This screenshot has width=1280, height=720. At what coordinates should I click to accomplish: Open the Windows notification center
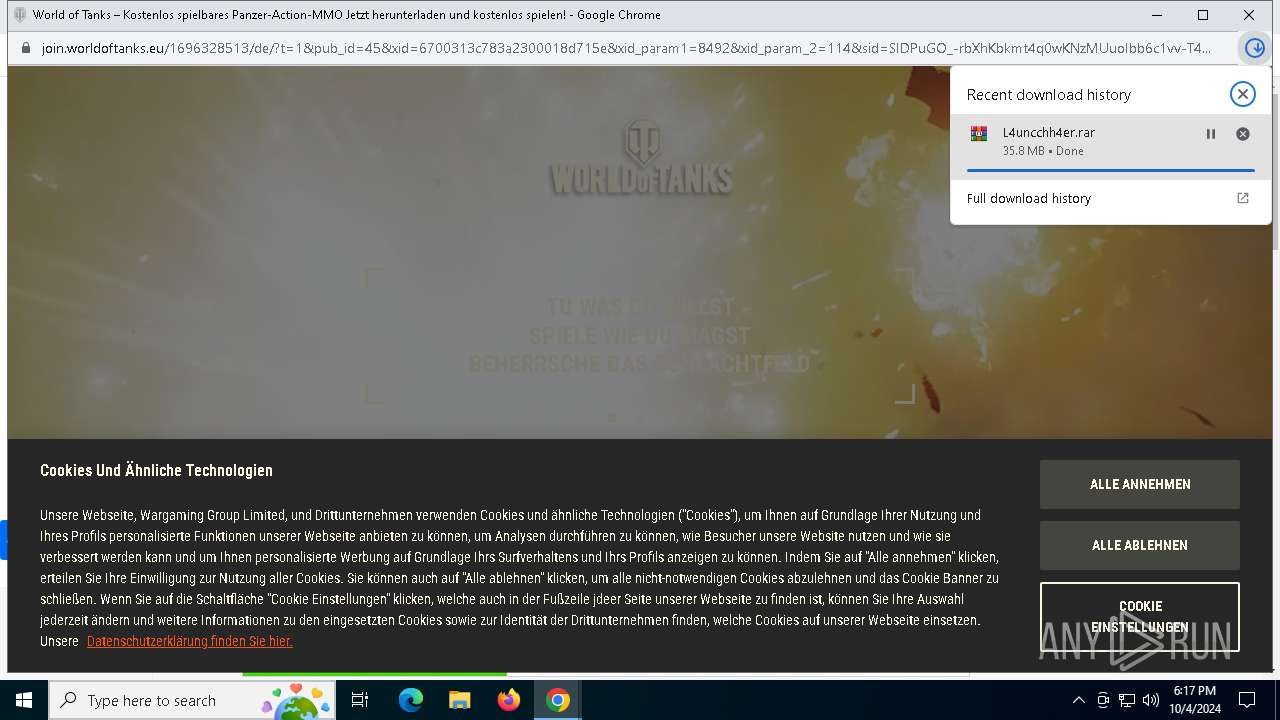click(1247, 700)
